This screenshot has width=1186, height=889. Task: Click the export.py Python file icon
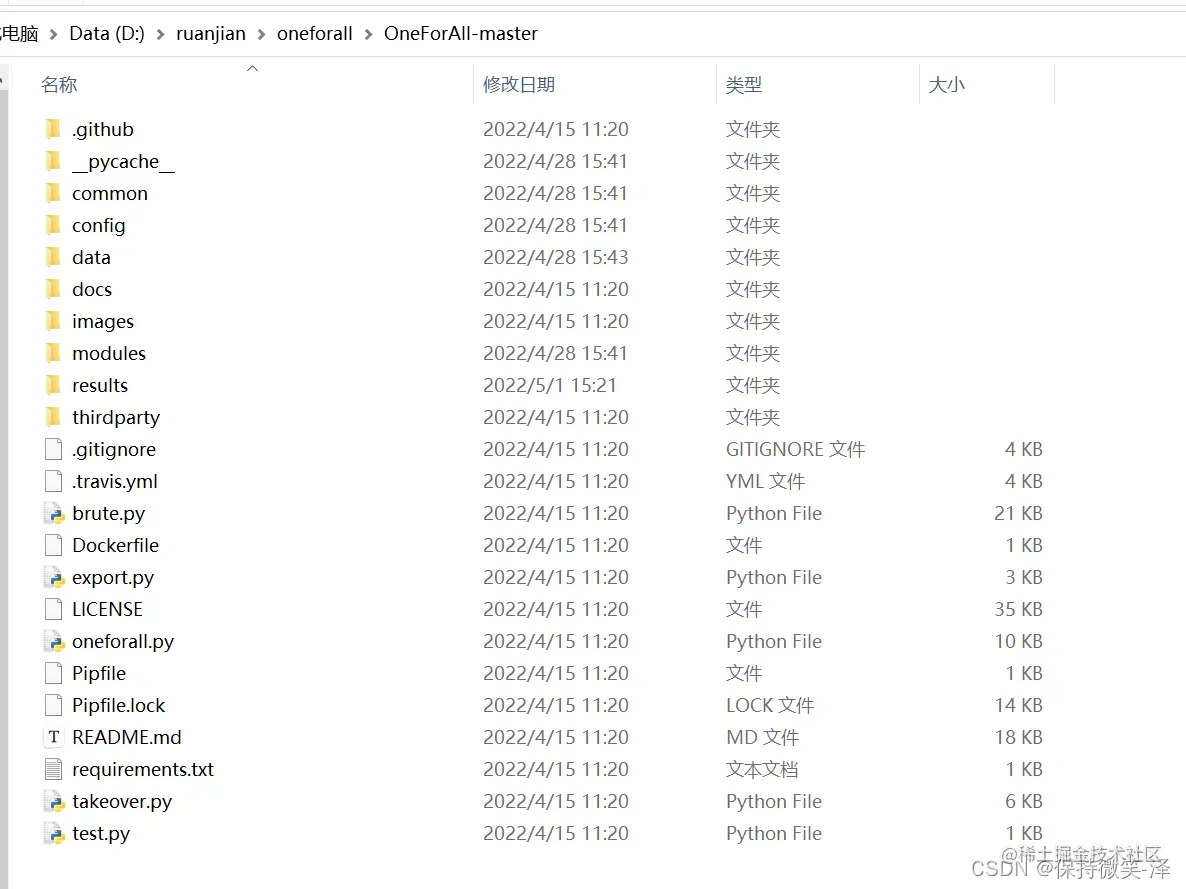point(54,577)
